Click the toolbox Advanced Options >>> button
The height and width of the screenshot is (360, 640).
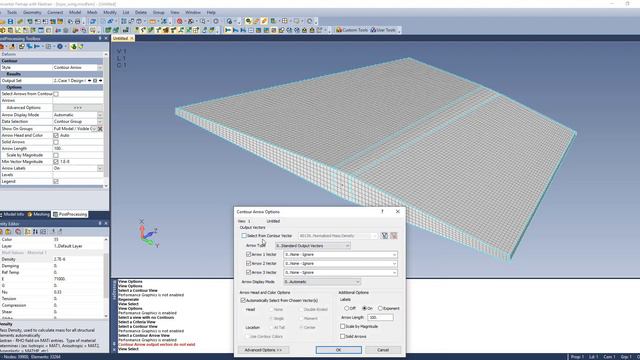coord(78,108)
